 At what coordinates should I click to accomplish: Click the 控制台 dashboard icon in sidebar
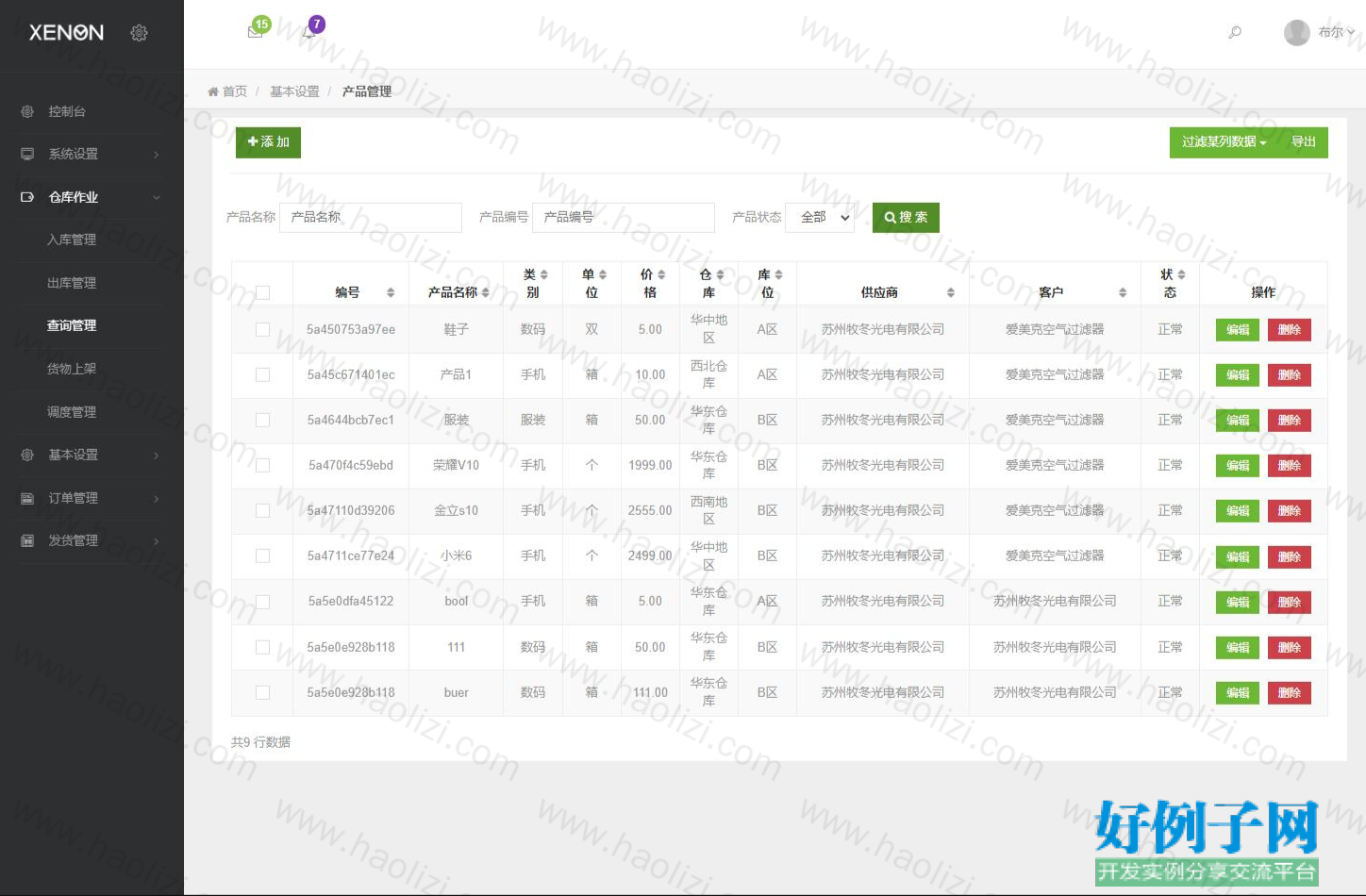[27, 111]
